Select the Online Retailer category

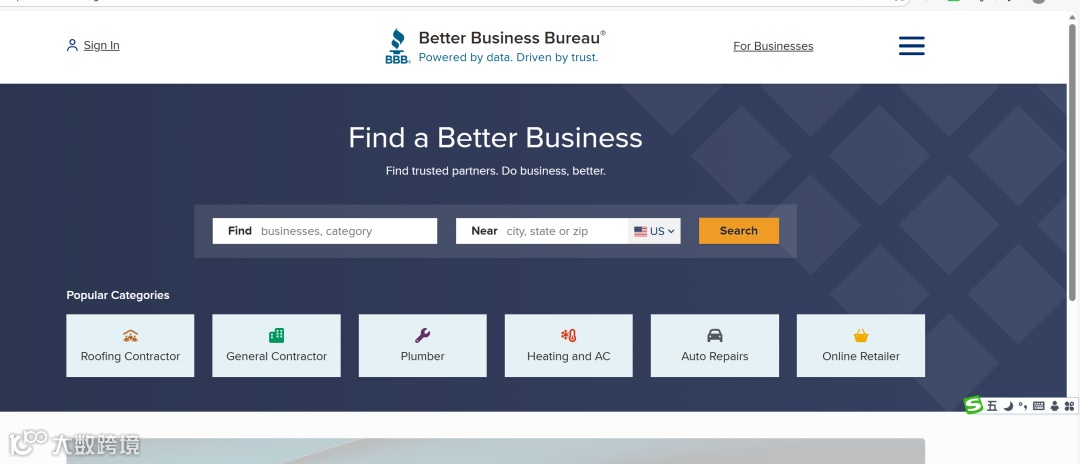tap(861, 346)
